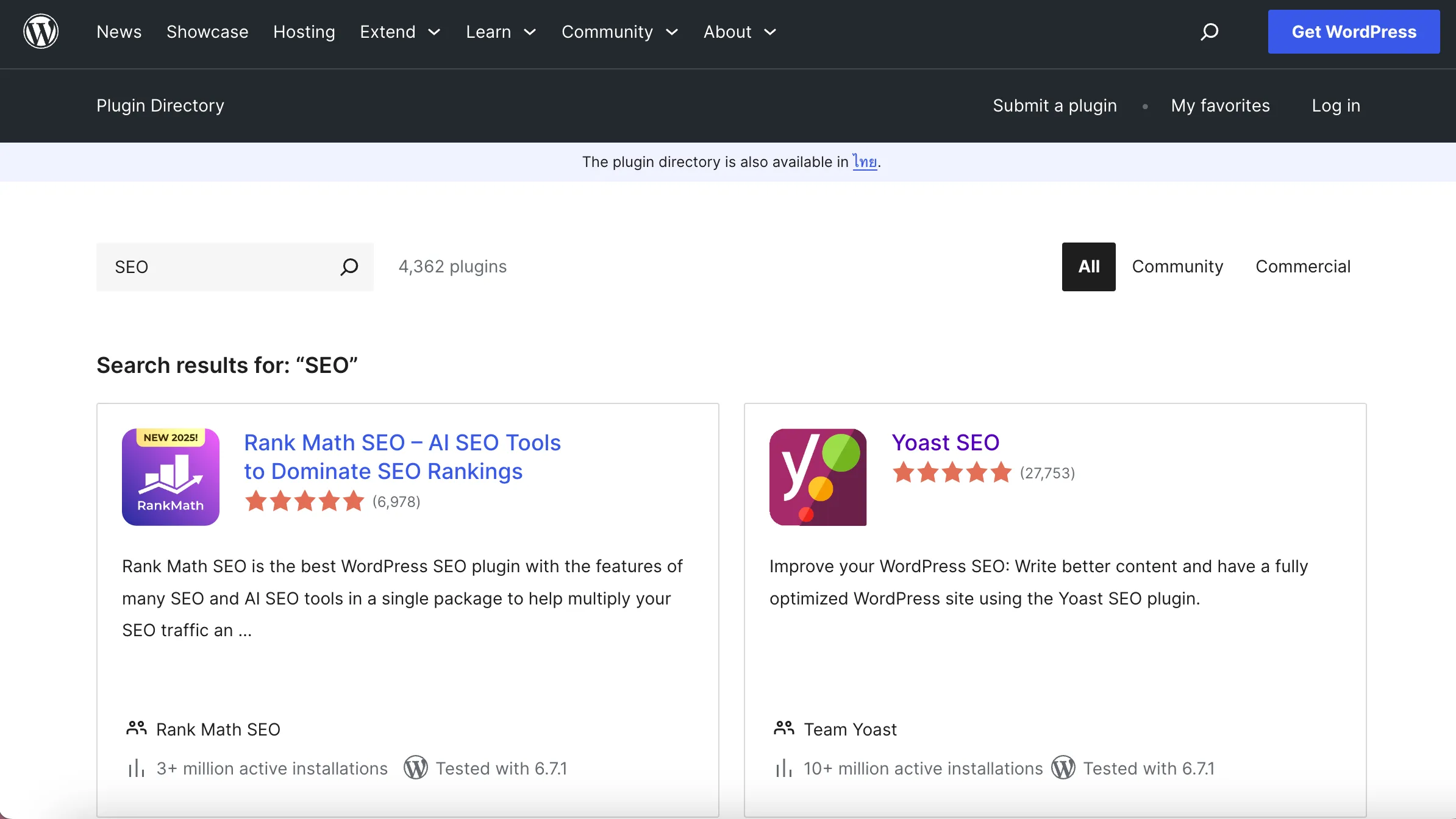Click the Rank Math SEO description text

pos(402,598)
